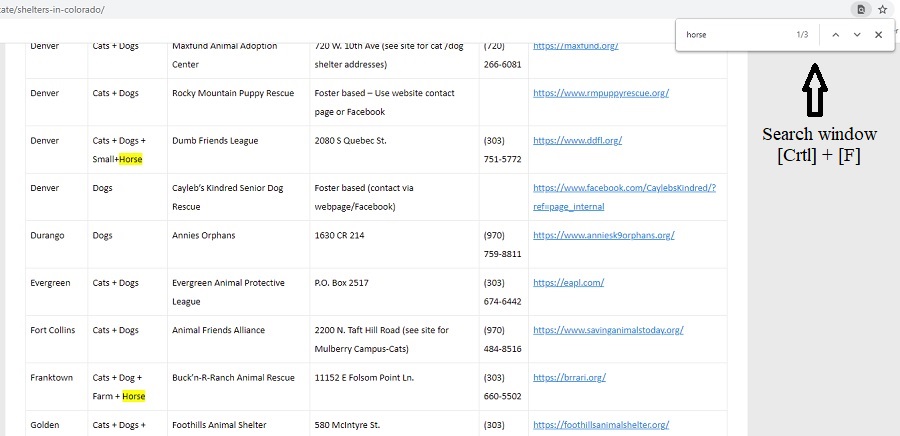
Task: Open the ddfl.org link
Action: pos(577,141)
